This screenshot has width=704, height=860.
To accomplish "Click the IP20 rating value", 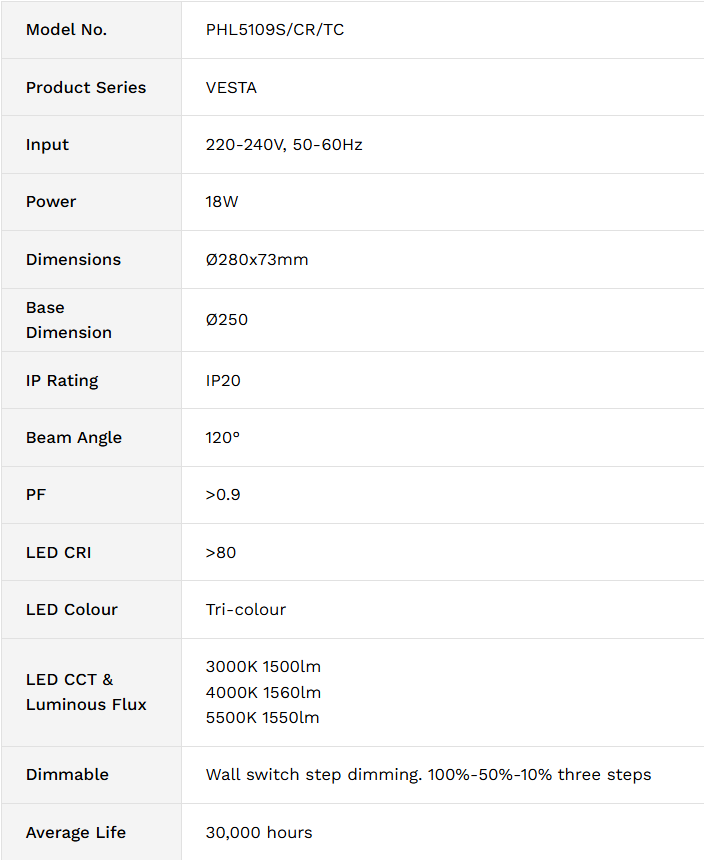I will click(x=223, y=381).
